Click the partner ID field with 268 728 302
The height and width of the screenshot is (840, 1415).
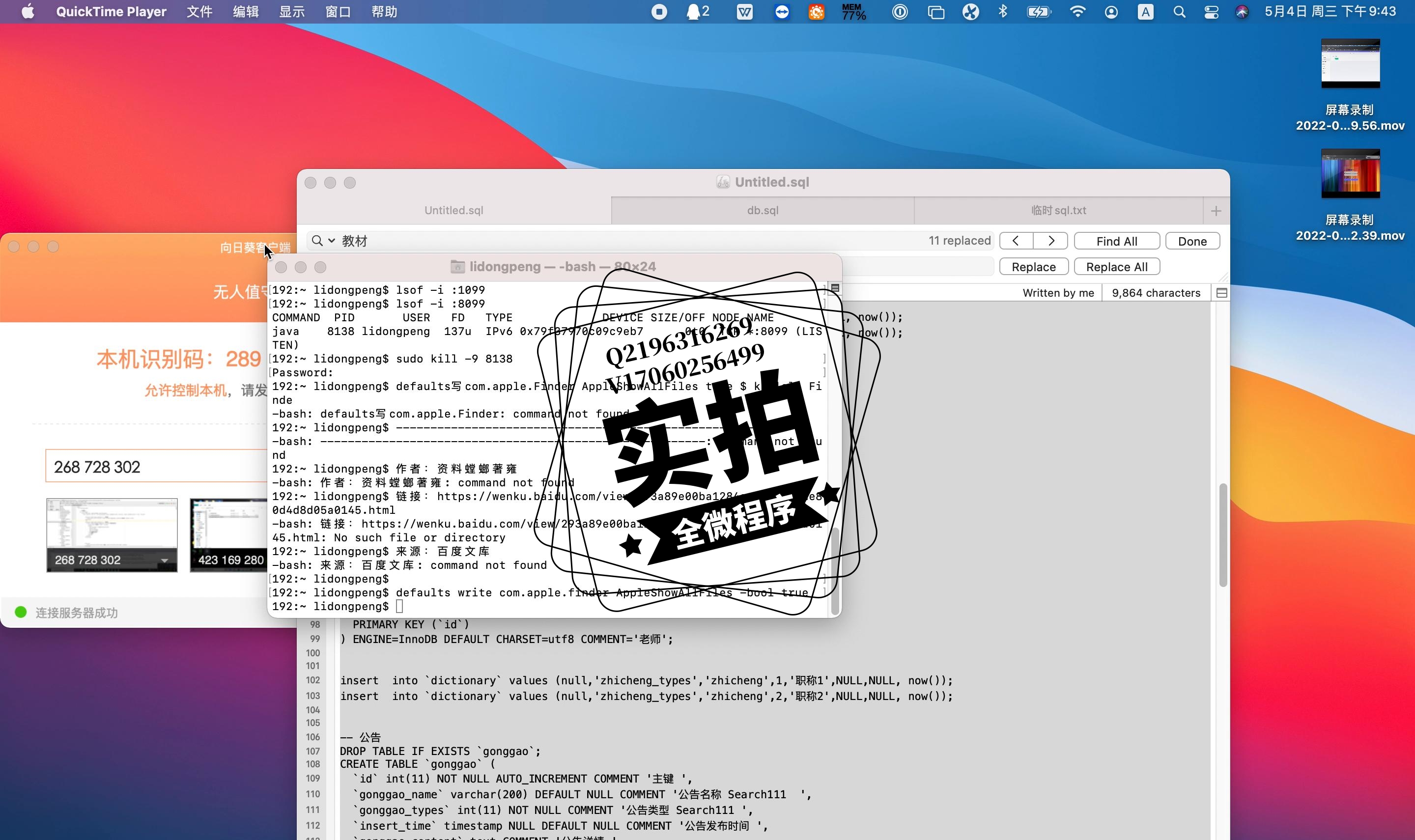[x=157, y=466]
